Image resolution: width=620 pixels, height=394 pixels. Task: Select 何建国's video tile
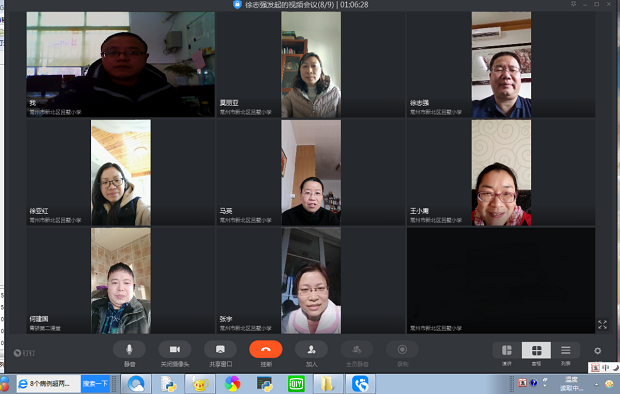point(121,280)
